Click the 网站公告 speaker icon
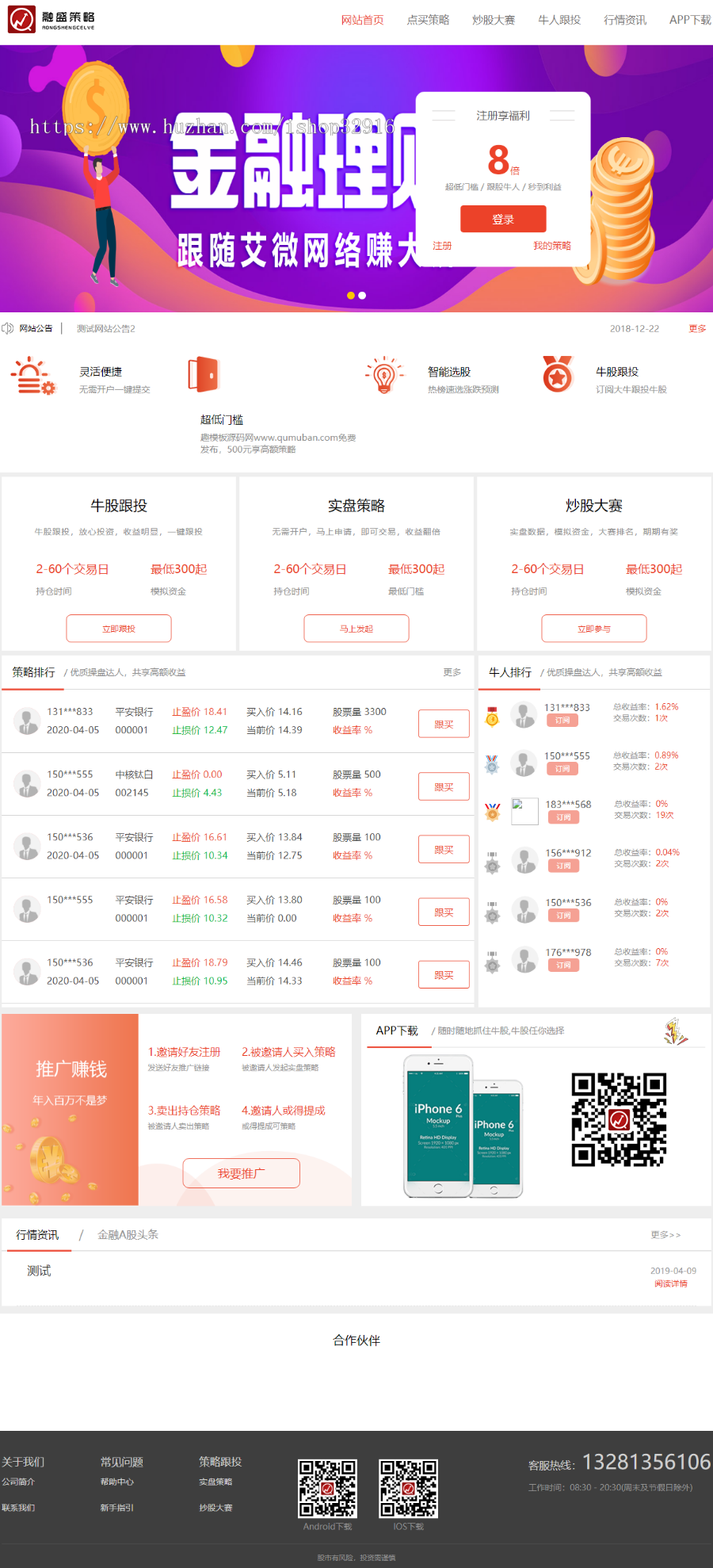713x1568 pixels. coord(8,328)
